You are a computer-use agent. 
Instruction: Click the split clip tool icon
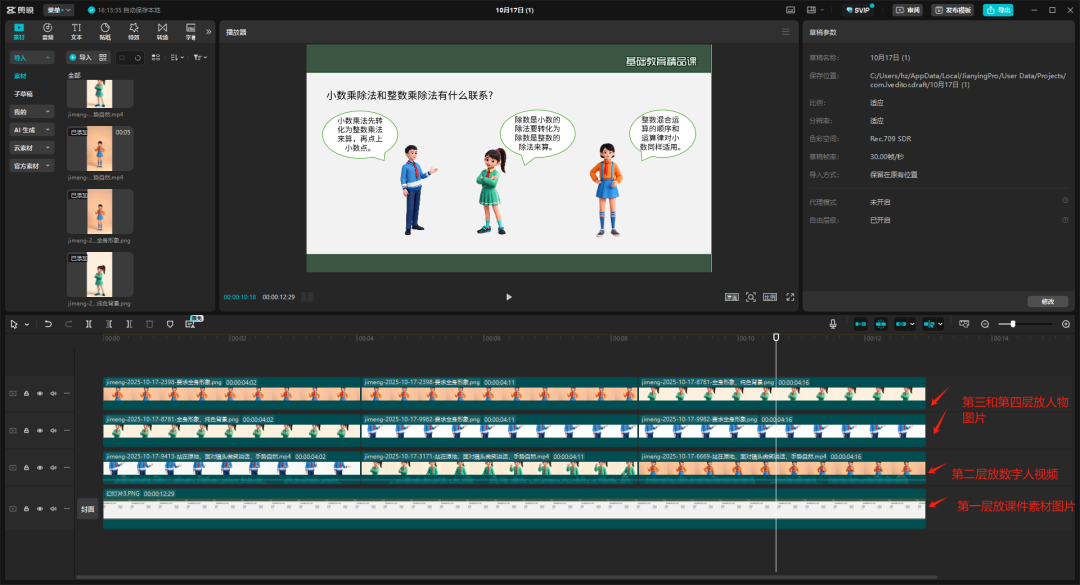[89, 324]
